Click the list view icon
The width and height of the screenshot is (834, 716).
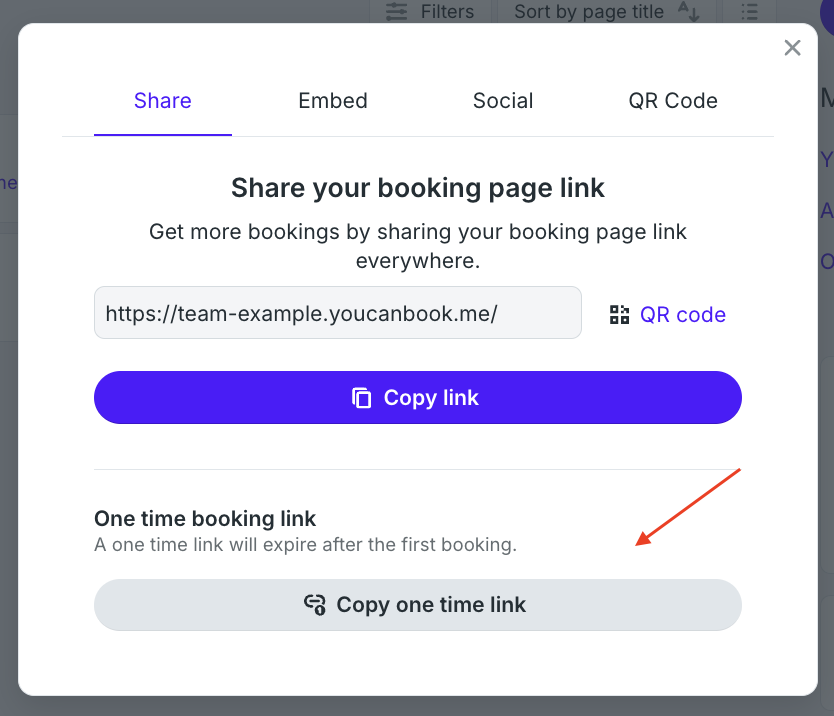point(749,12)
